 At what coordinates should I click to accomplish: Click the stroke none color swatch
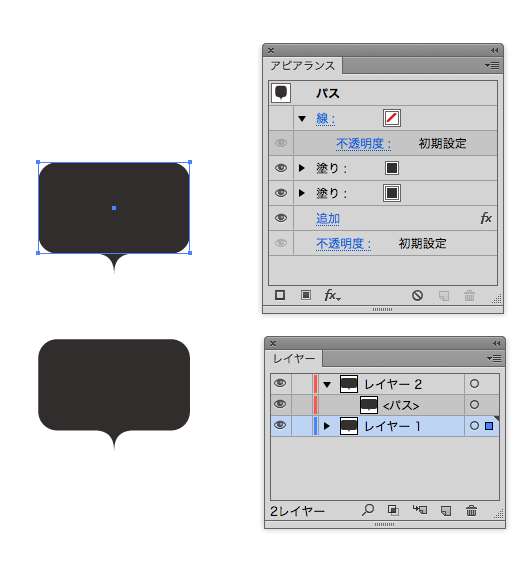[392, 118]
